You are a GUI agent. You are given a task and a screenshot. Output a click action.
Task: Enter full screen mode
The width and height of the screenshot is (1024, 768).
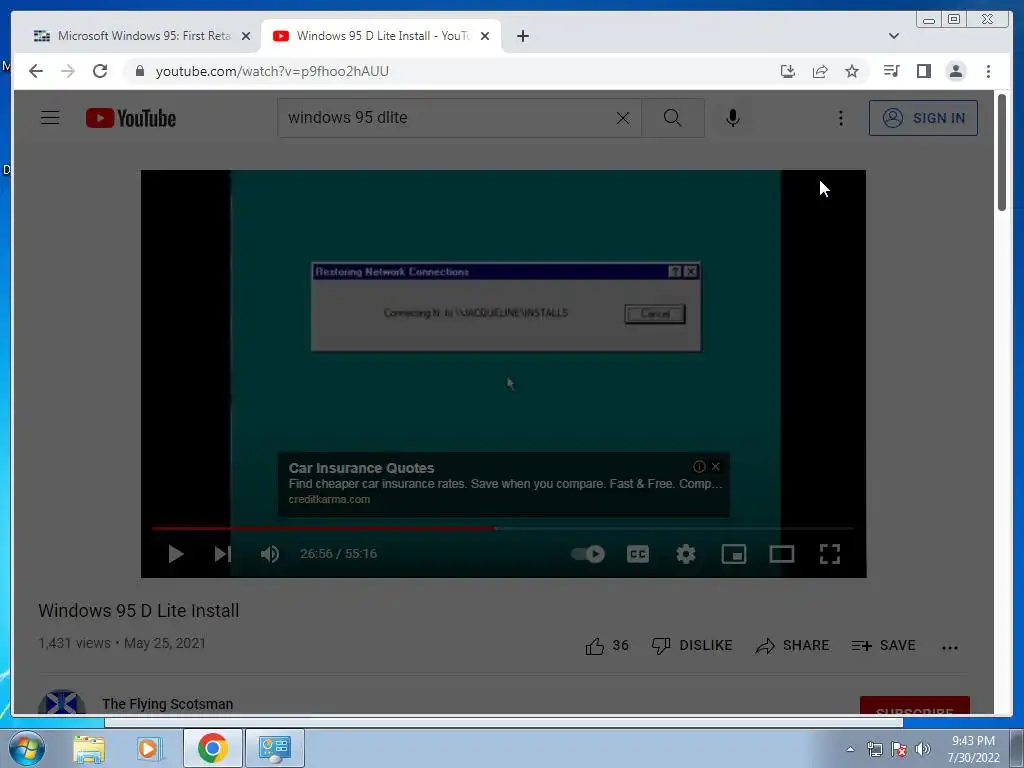pos(829,554)
